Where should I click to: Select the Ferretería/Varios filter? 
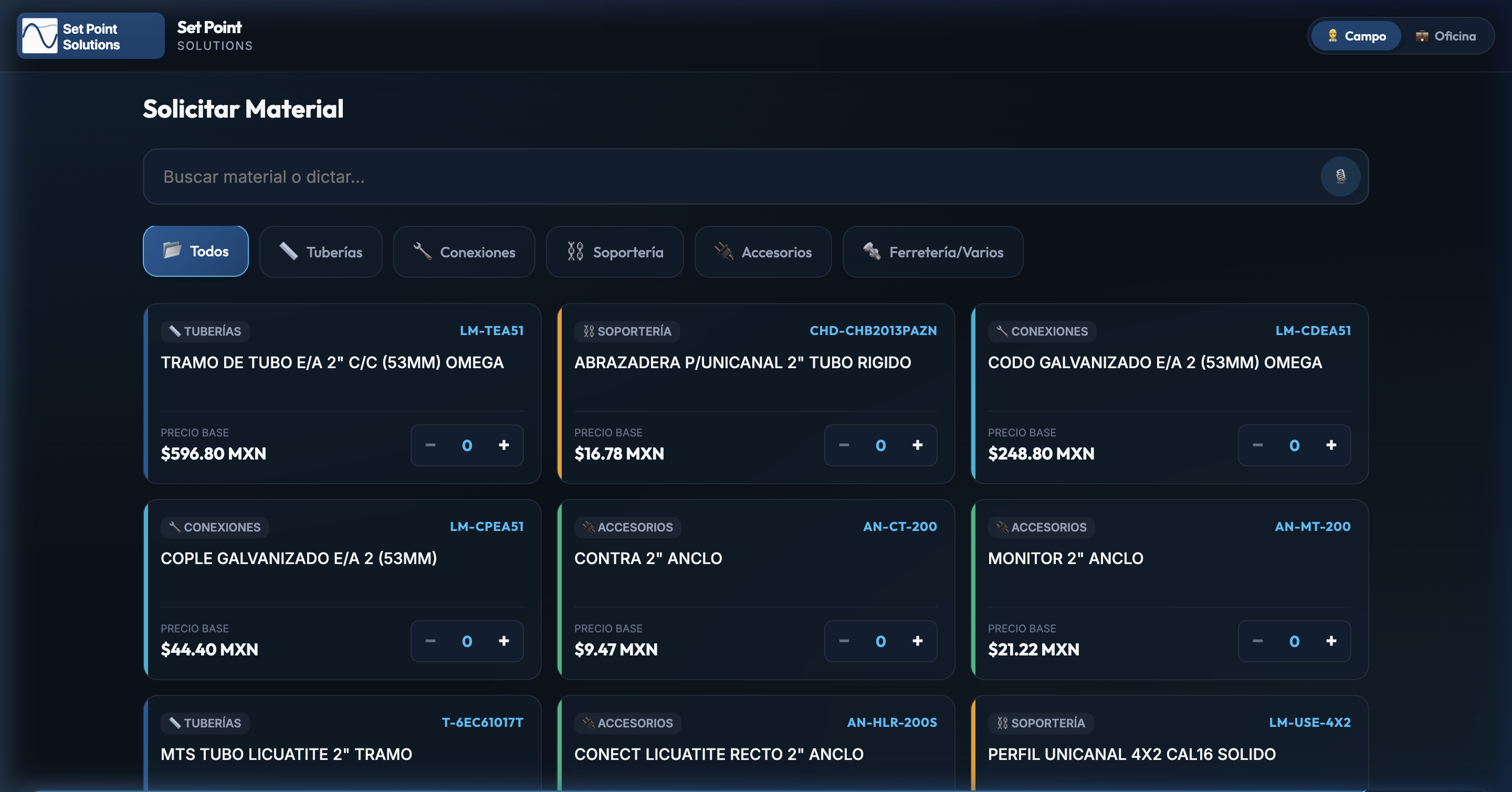click(x=933, y=252)
